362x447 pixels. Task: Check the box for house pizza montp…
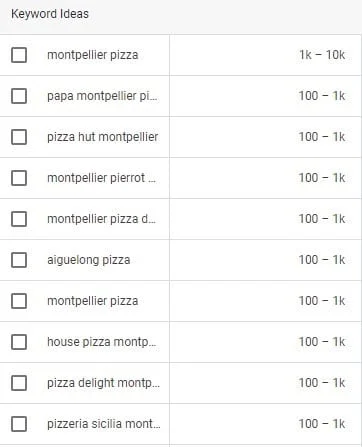(19, 342)
